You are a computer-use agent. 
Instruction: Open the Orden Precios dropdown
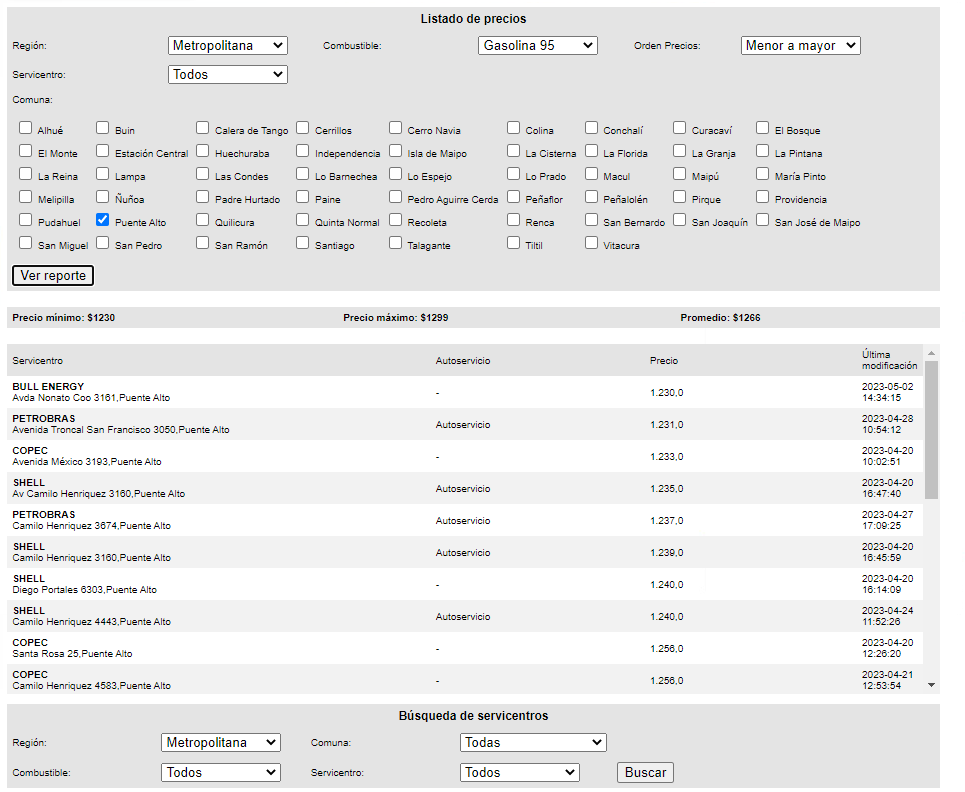(x=800, y=46)
